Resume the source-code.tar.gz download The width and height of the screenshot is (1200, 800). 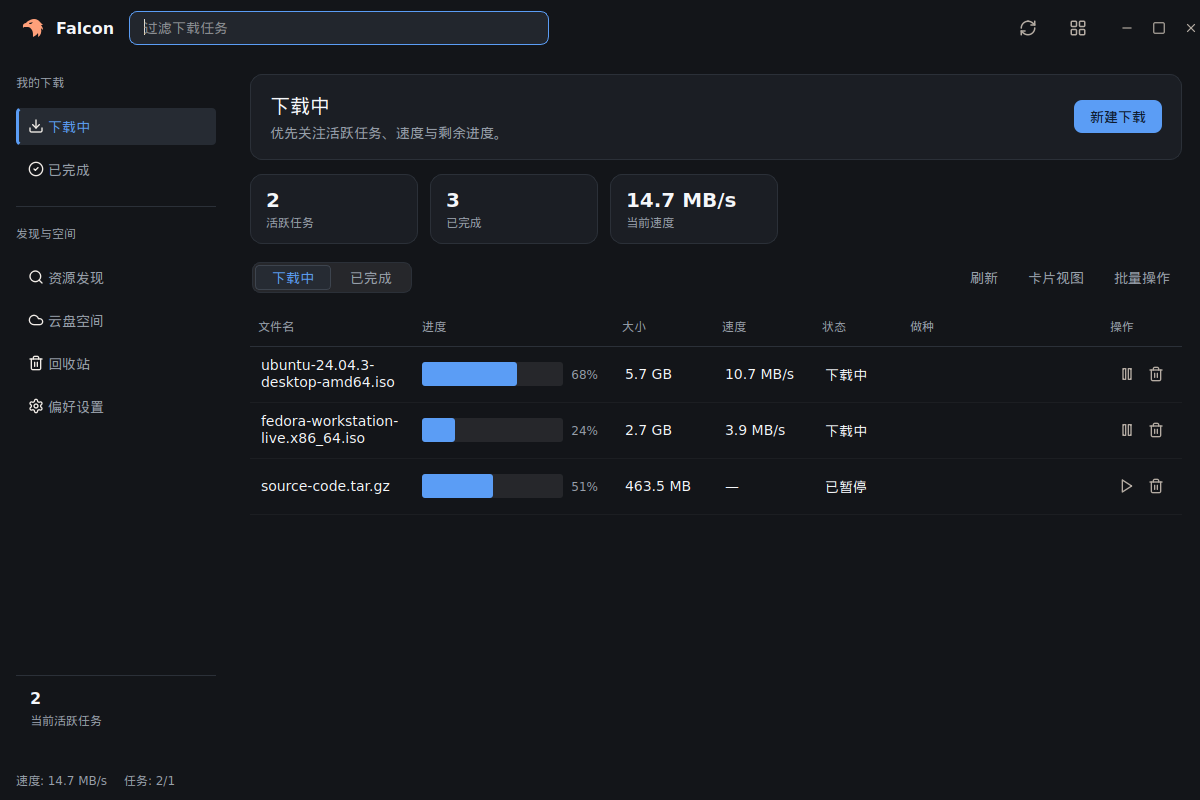click(1127, 486)
